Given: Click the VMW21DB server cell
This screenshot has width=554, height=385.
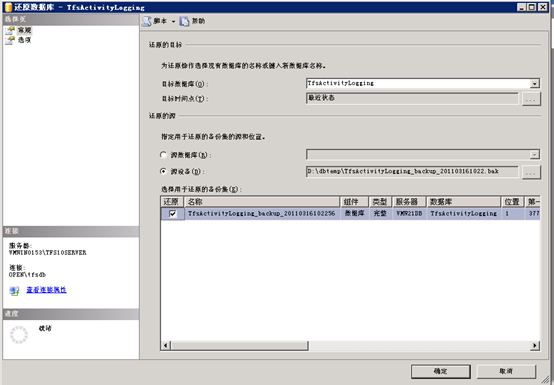Looking at the screenshot, I should (409, 213).
